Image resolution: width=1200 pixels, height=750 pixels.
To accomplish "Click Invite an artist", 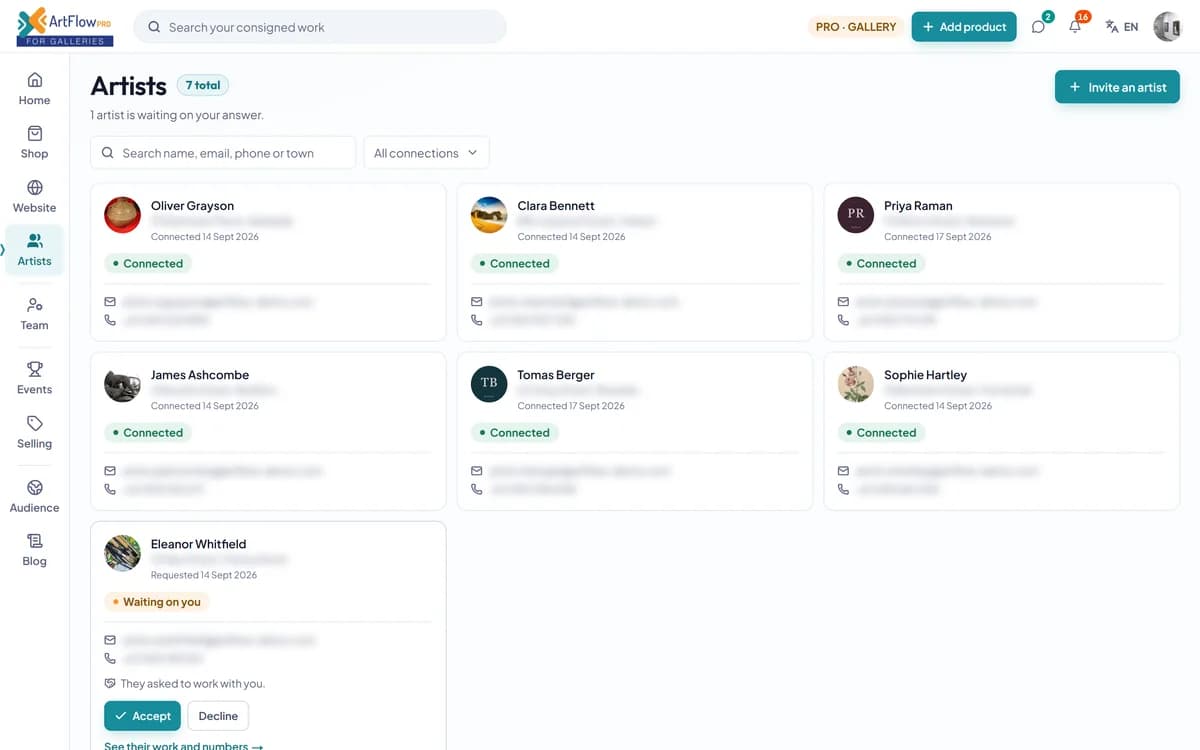I will pos(1117,87).
